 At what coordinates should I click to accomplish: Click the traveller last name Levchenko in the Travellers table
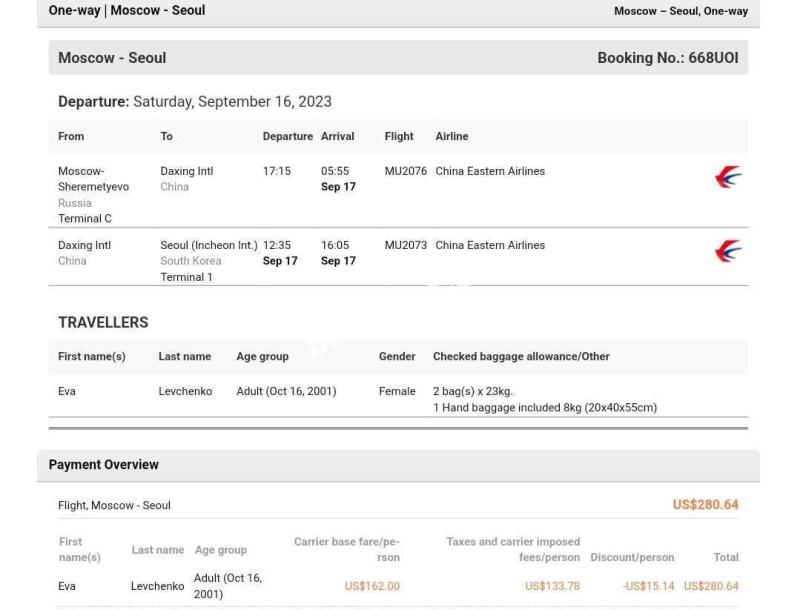point(185,391)
